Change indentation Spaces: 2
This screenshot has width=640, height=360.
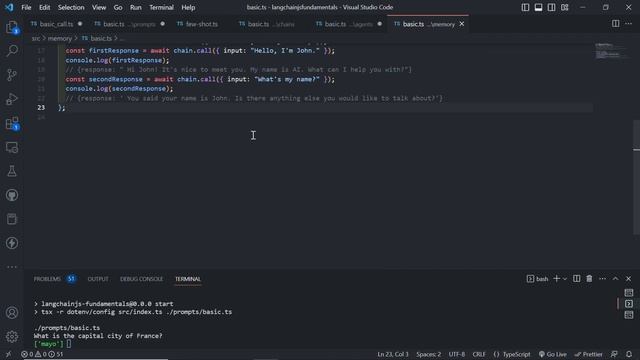(x=429, y=354)
